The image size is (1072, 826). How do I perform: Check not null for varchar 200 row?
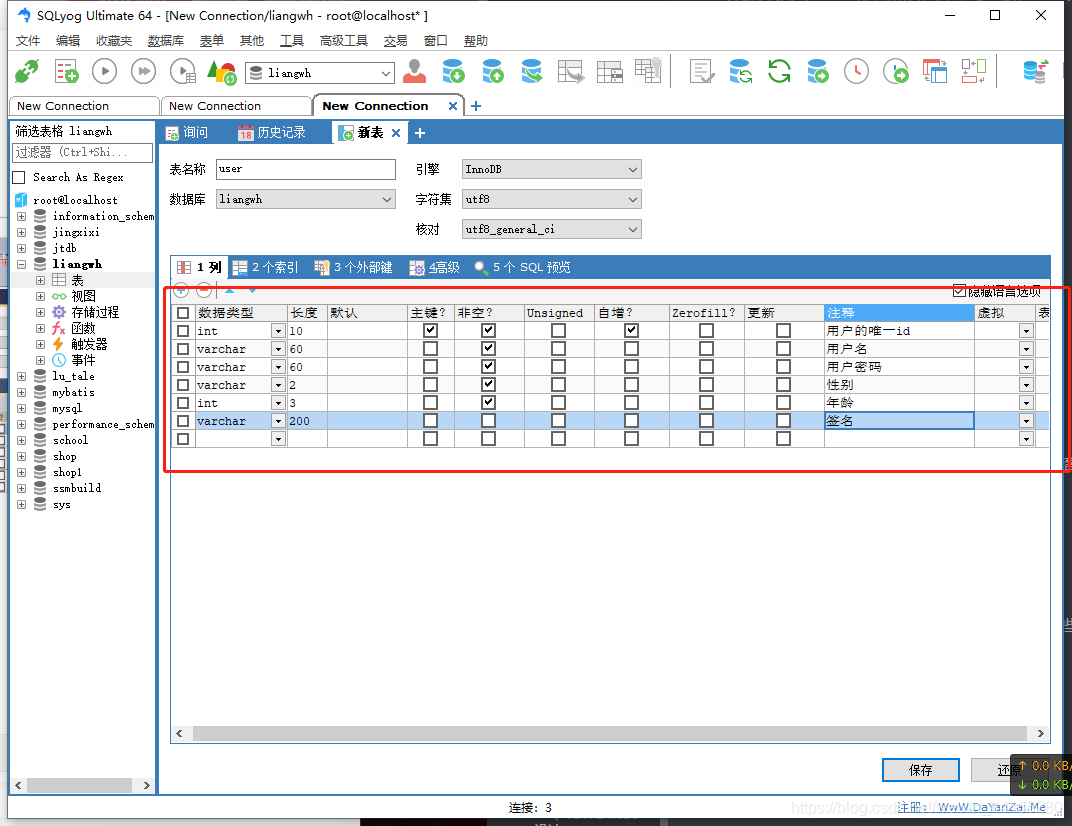coord(488,421)
